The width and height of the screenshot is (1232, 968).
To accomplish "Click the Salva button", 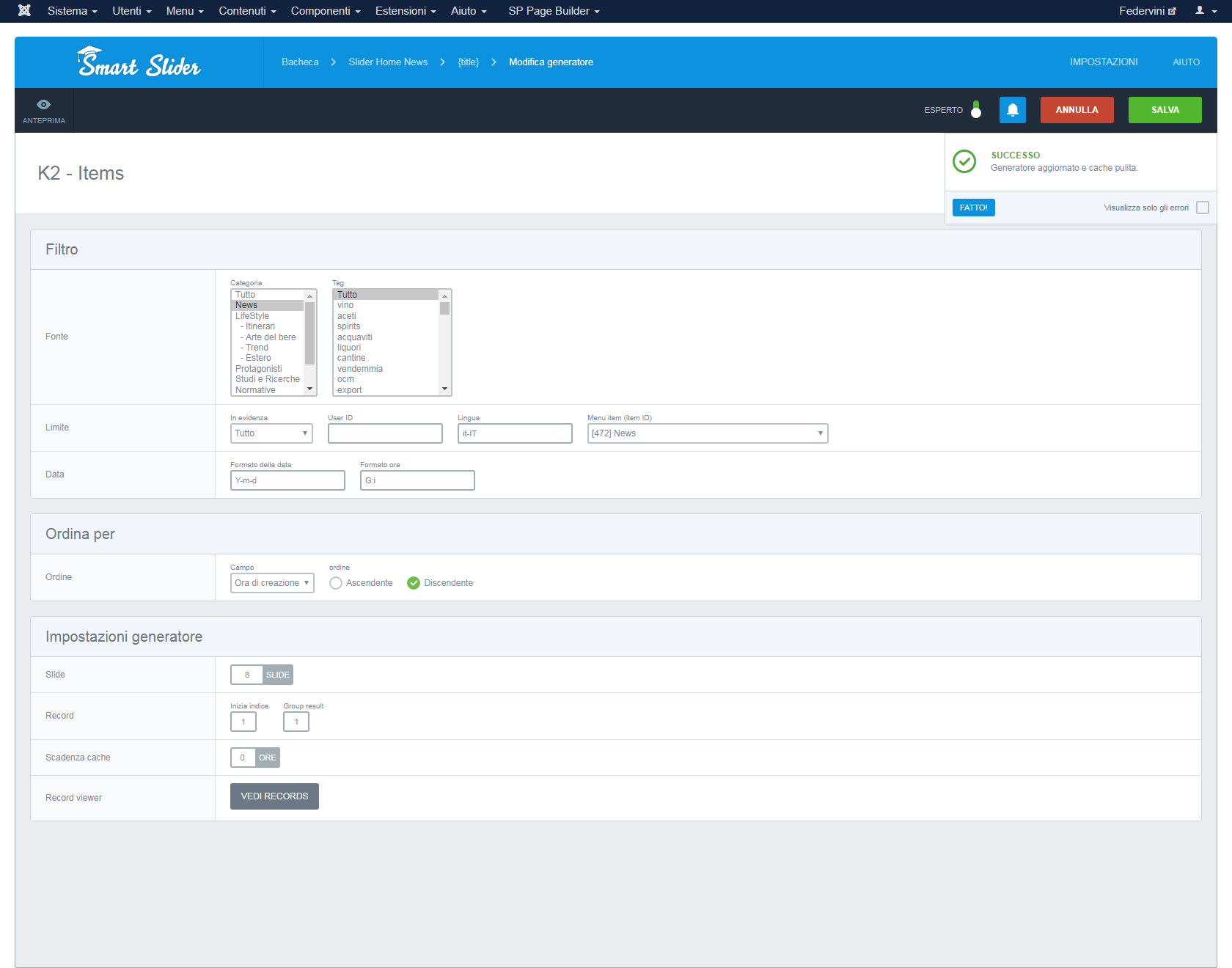I will (x=1165, y=110).
